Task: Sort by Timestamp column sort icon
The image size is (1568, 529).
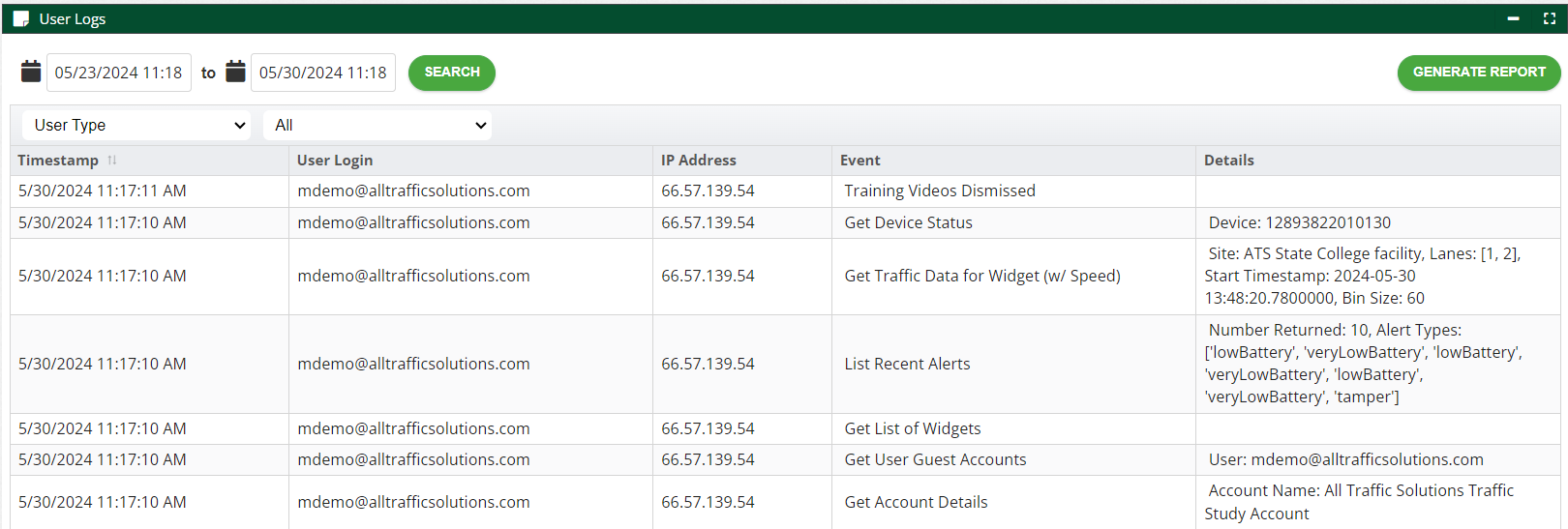Action: tap(112, 161)
